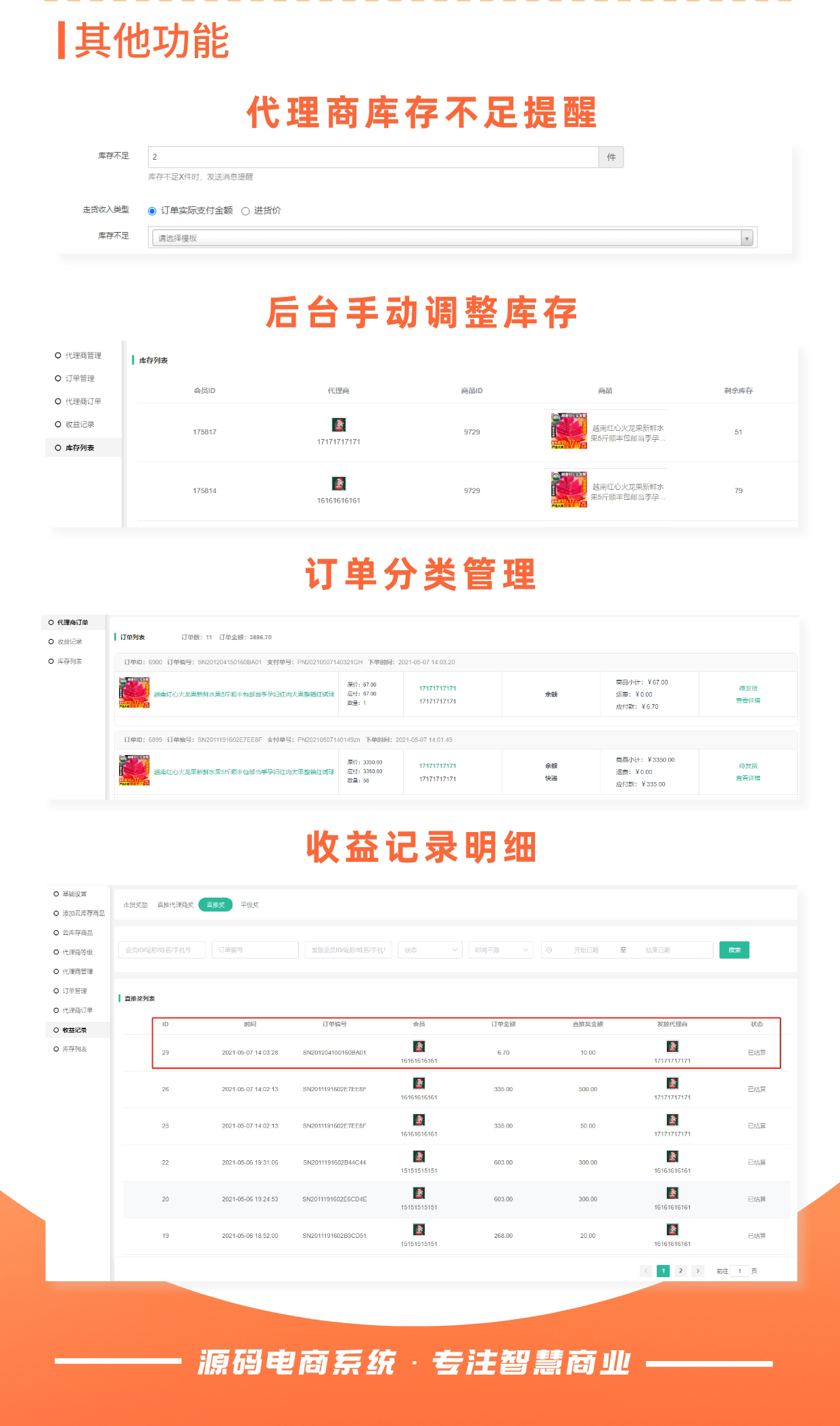Click member avatar in ID 22 row
This screenshot has height=1426, width=840.
pyautogui.click(x=419, y=1155)
